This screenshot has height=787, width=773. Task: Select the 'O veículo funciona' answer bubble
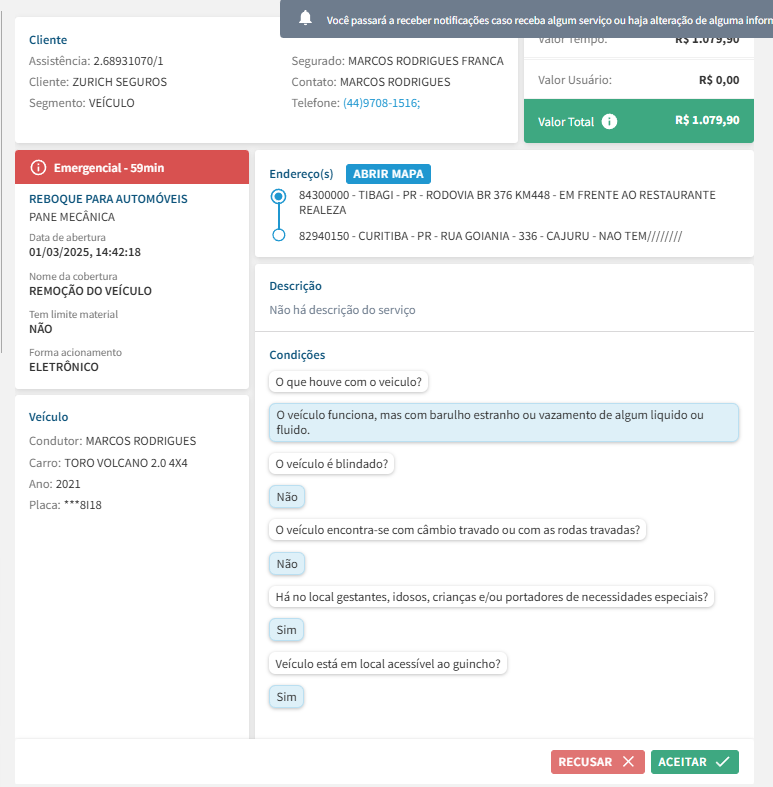[503, 422]
